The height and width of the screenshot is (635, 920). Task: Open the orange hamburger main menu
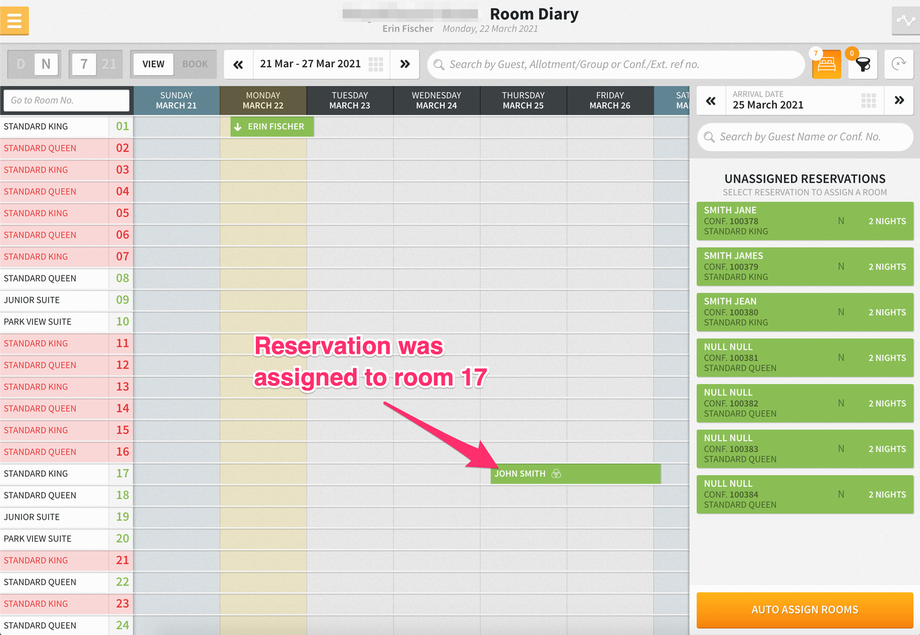pyautogui.click(x=14, y=21)
